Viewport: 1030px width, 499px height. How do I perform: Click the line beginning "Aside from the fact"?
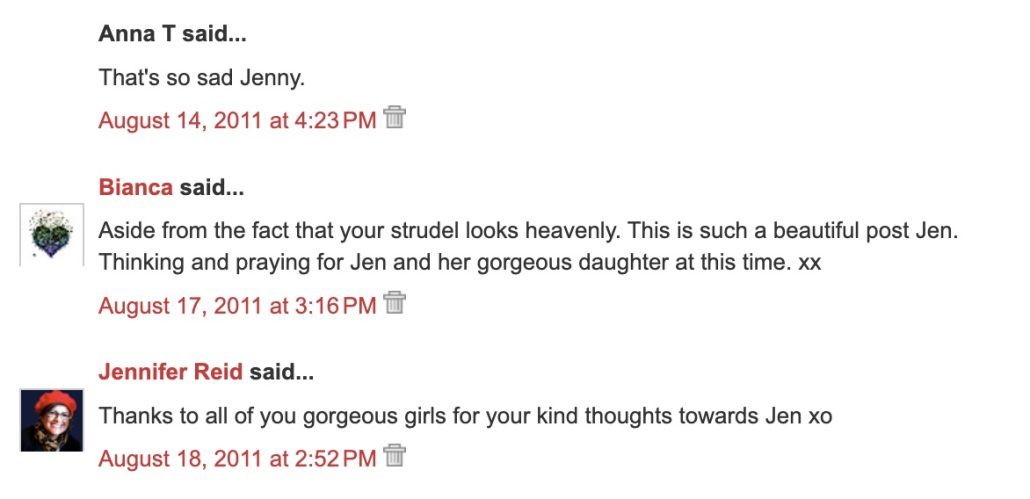[x=528, y=231]
